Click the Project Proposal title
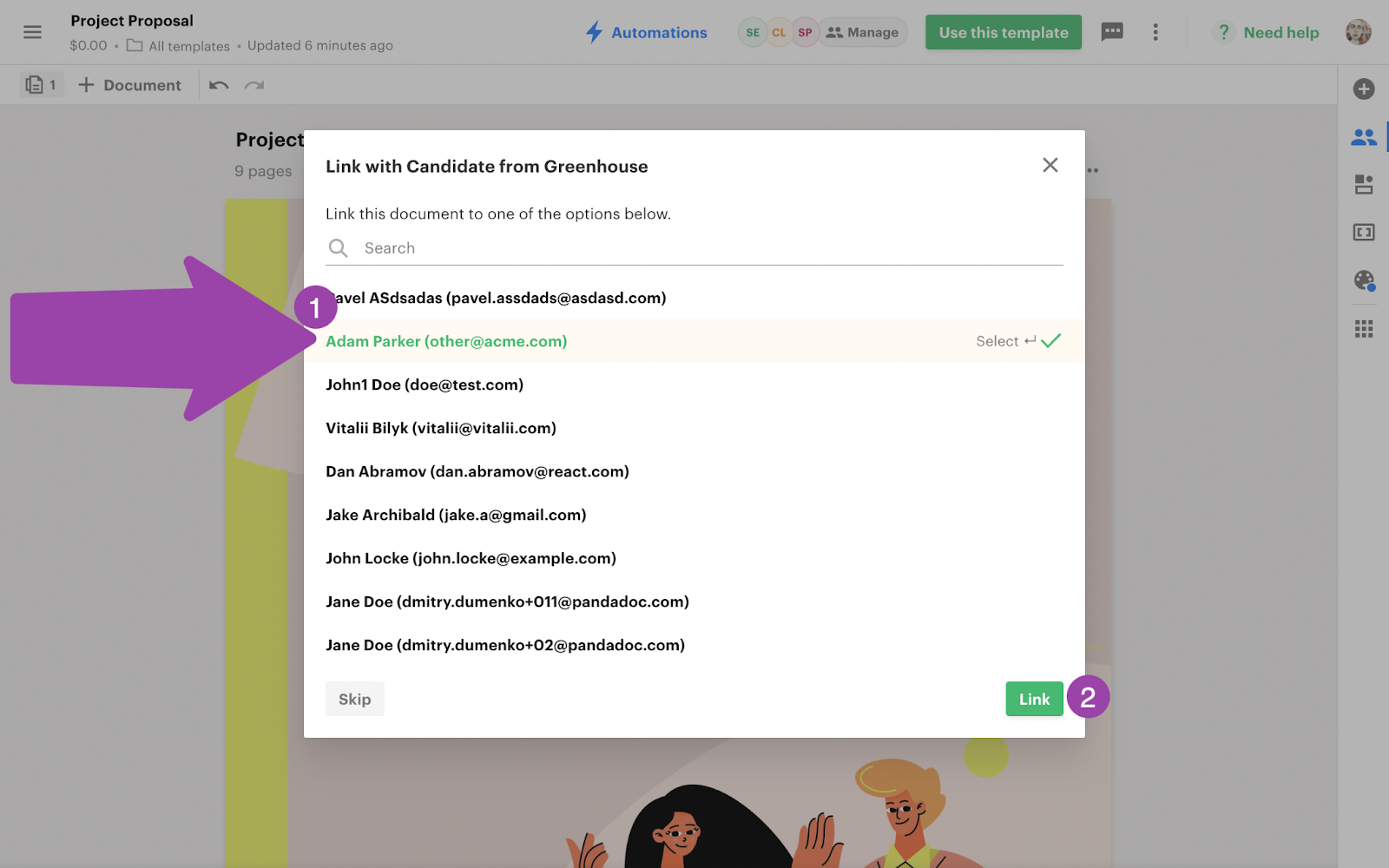The image size is (1389, 868). tap(132, 21)
